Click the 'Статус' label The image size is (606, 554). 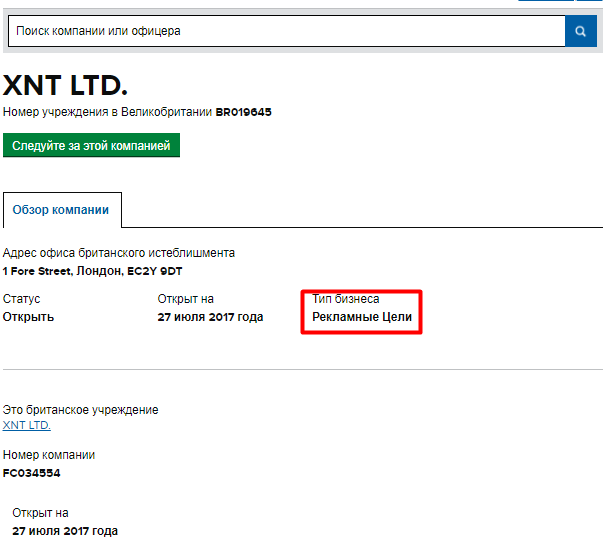point(22,299)
